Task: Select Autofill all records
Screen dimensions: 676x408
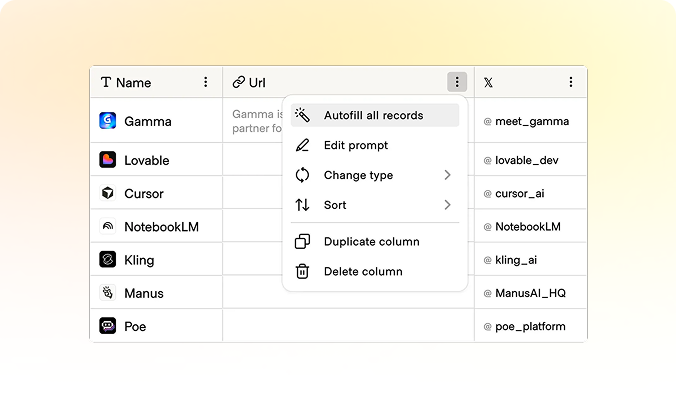Action: coord(375,115)
